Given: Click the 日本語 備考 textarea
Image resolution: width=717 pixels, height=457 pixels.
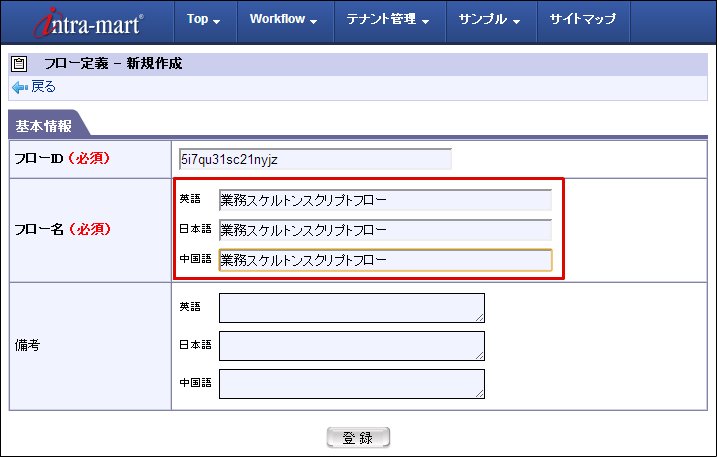Looking at the screenshot, I should click(x=352, y=346).
